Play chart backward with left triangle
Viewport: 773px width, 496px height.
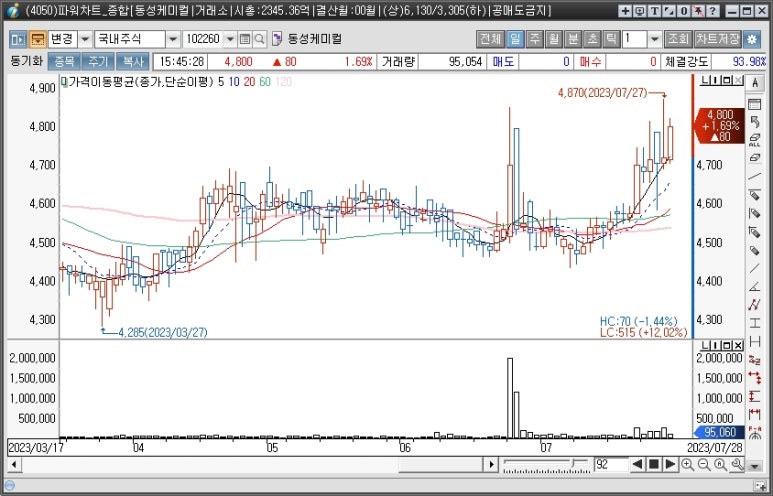(x=637, y=464)
